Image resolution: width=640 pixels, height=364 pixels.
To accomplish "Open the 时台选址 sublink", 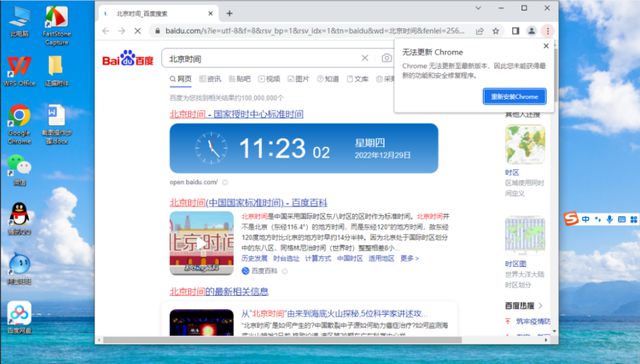I will pyautogui.click(x=286, y=258).
